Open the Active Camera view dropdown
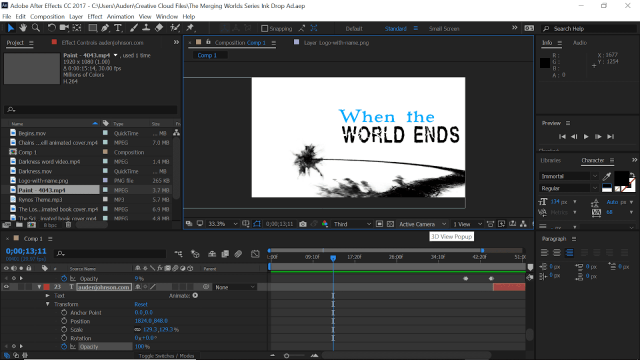This screenshot has height=360, width=640. pos(422,224)
